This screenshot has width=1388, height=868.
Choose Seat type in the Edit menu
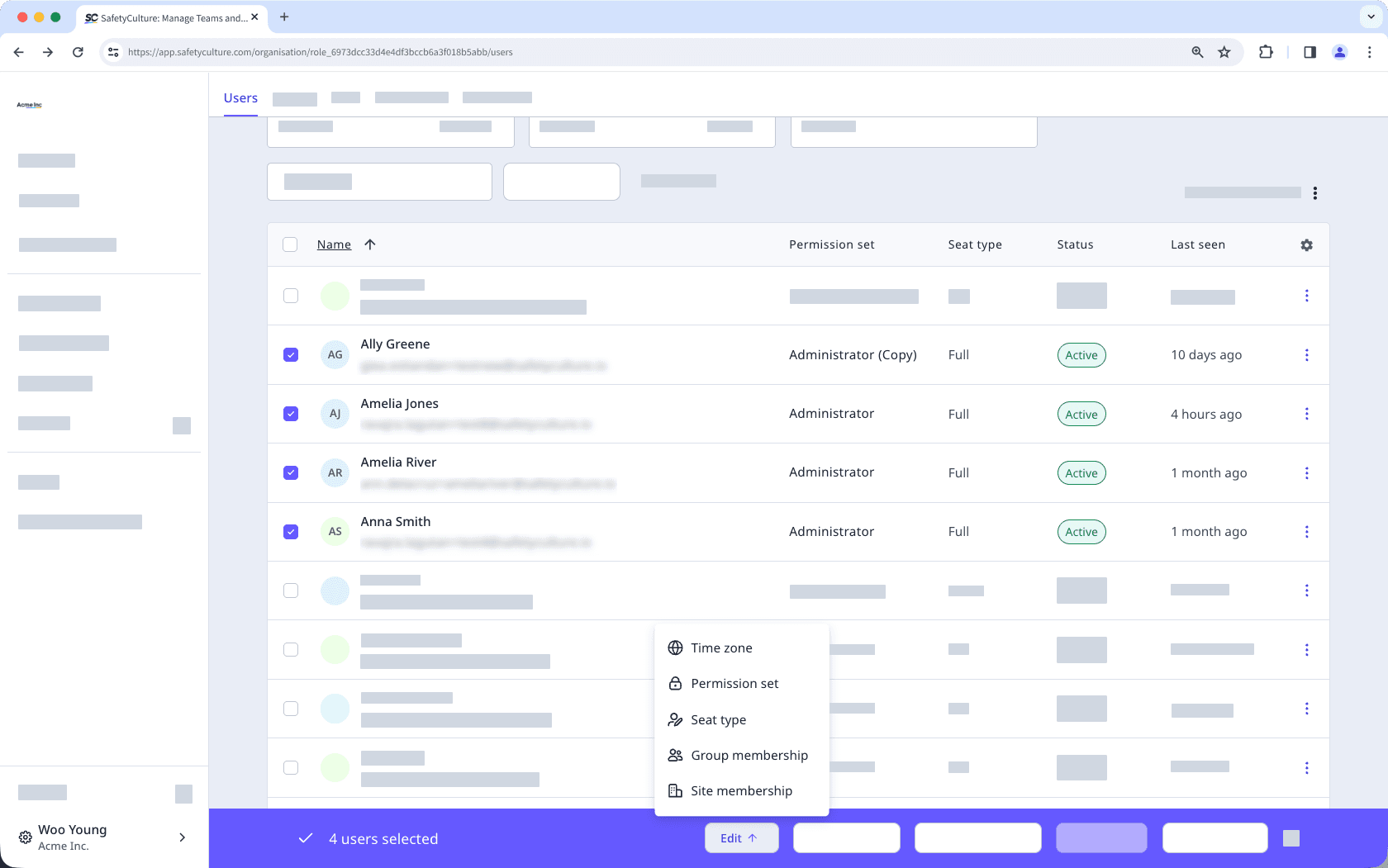[718, 719]
